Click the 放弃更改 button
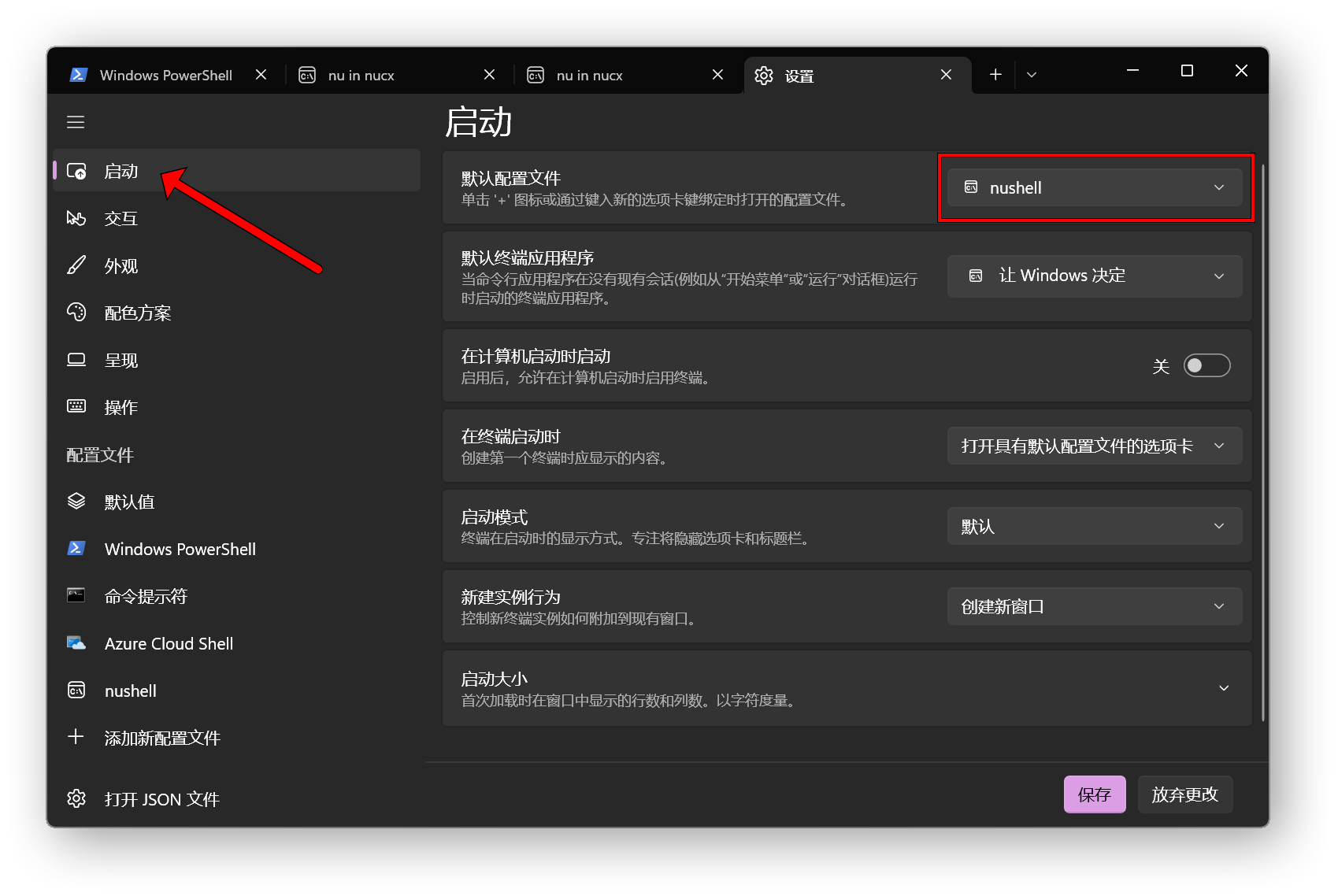 [1185, 794]
